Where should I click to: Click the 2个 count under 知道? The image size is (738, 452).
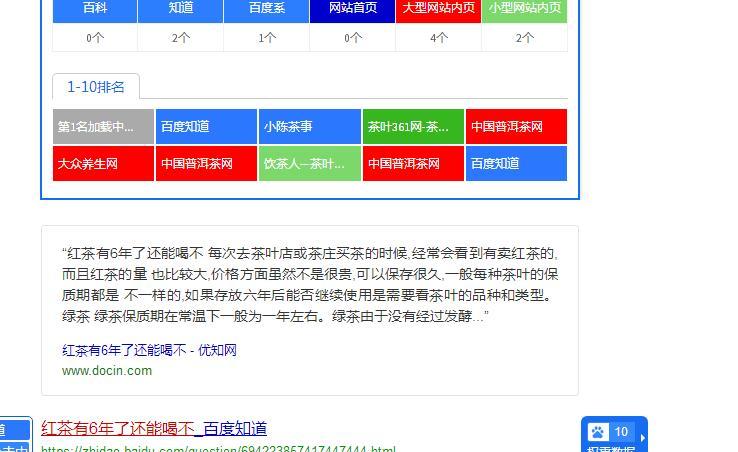coord(181,38)
